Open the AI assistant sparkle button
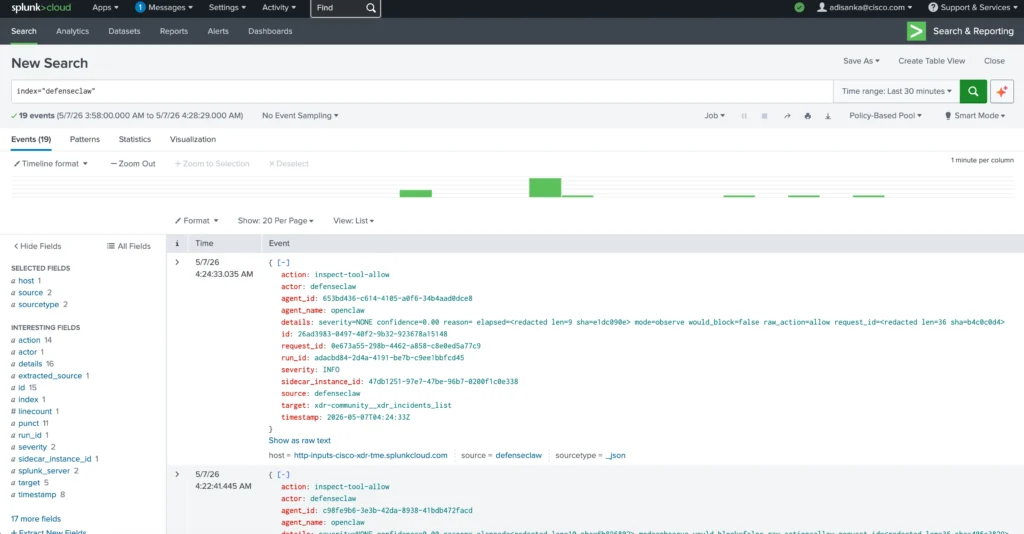Image resolution: width=1024 pixels, height=534 pixels. pos(1002,91)
